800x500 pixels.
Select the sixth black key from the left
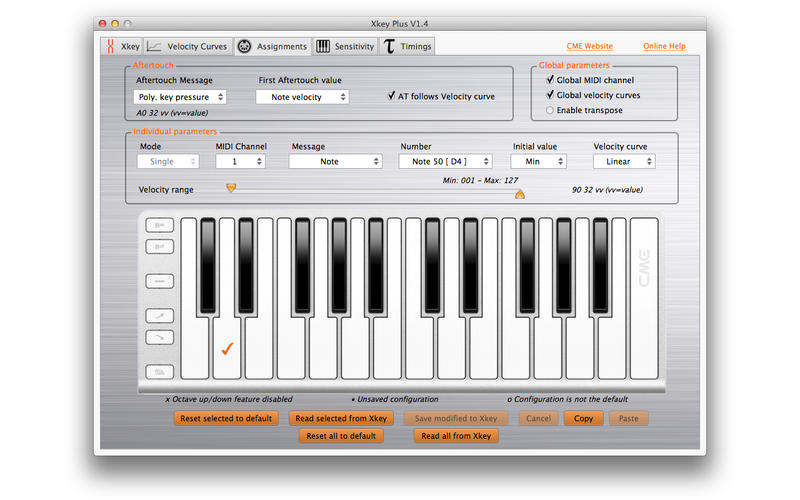tap(433, 265)
